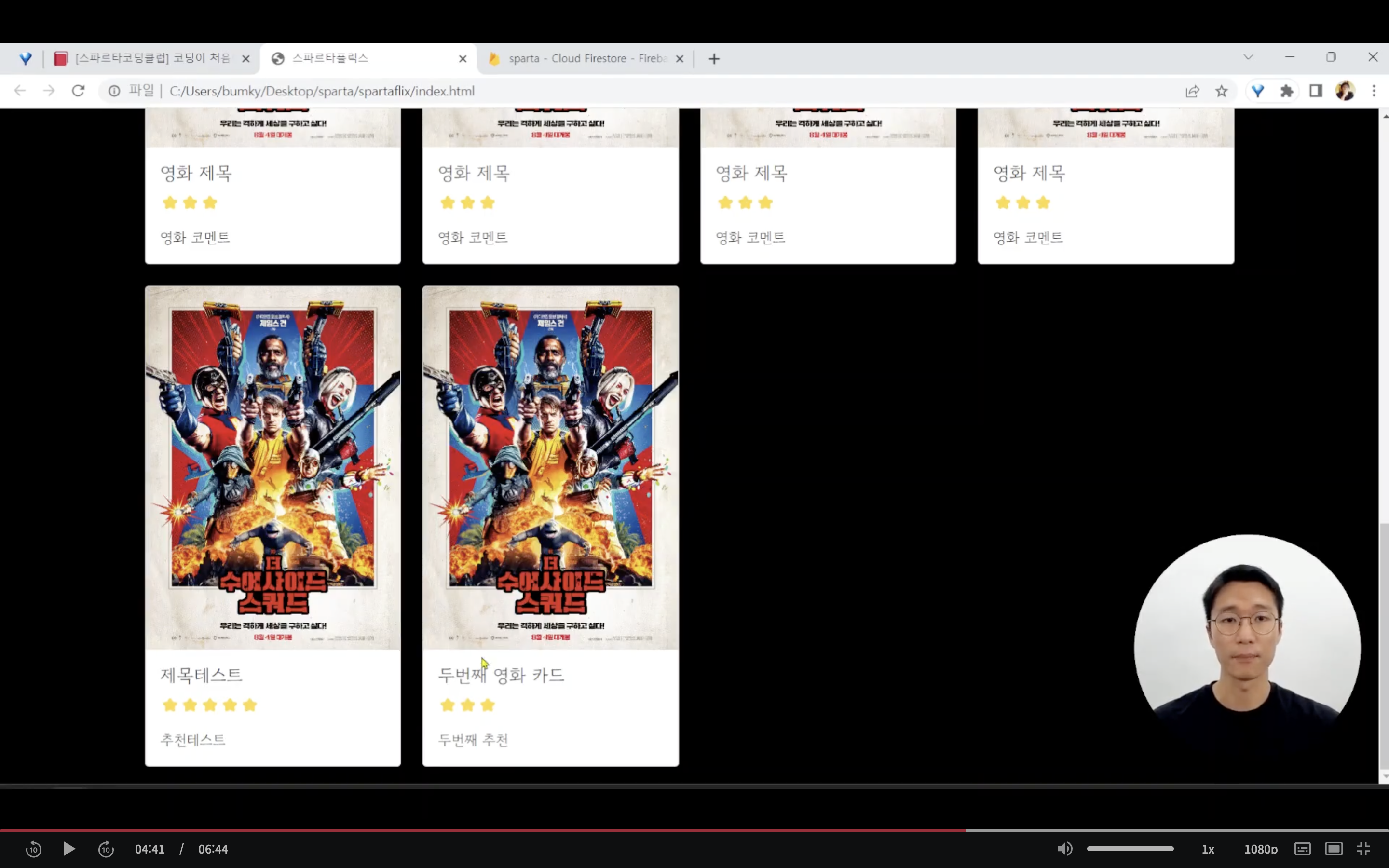Click the 두번째 영화 카드 movie poster
The width and height of the screenshot is (1389, 868).
click(x=550, y=468)
